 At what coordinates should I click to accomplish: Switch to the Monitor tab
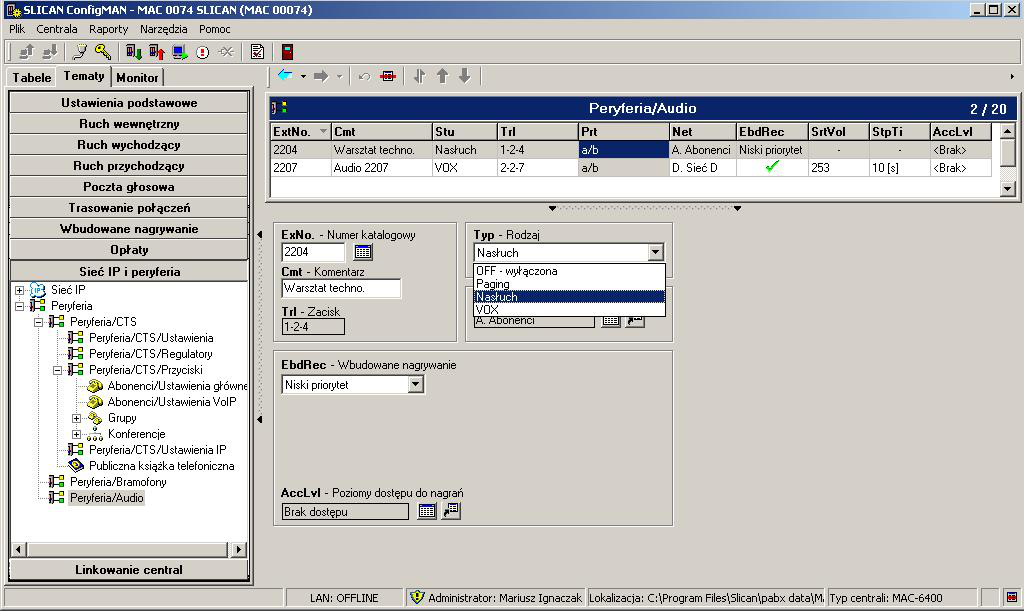(x=137, y=77)
